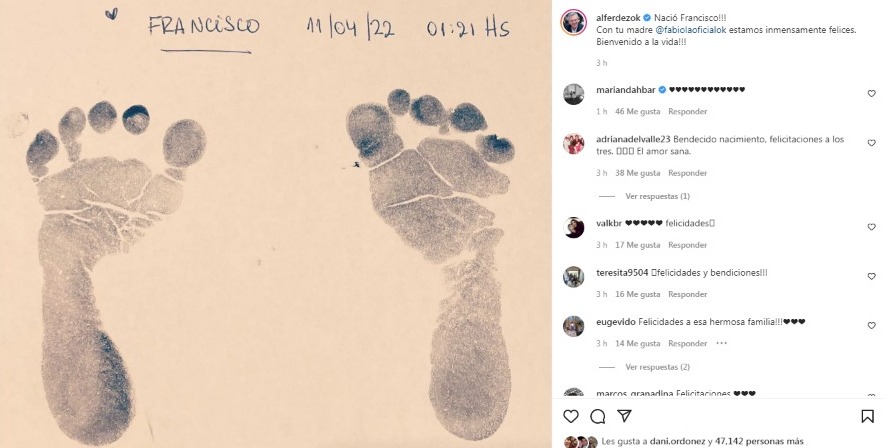The image size is (883, 448).
Task: Like the post with heart icon
Action: [x=571, y=416]
